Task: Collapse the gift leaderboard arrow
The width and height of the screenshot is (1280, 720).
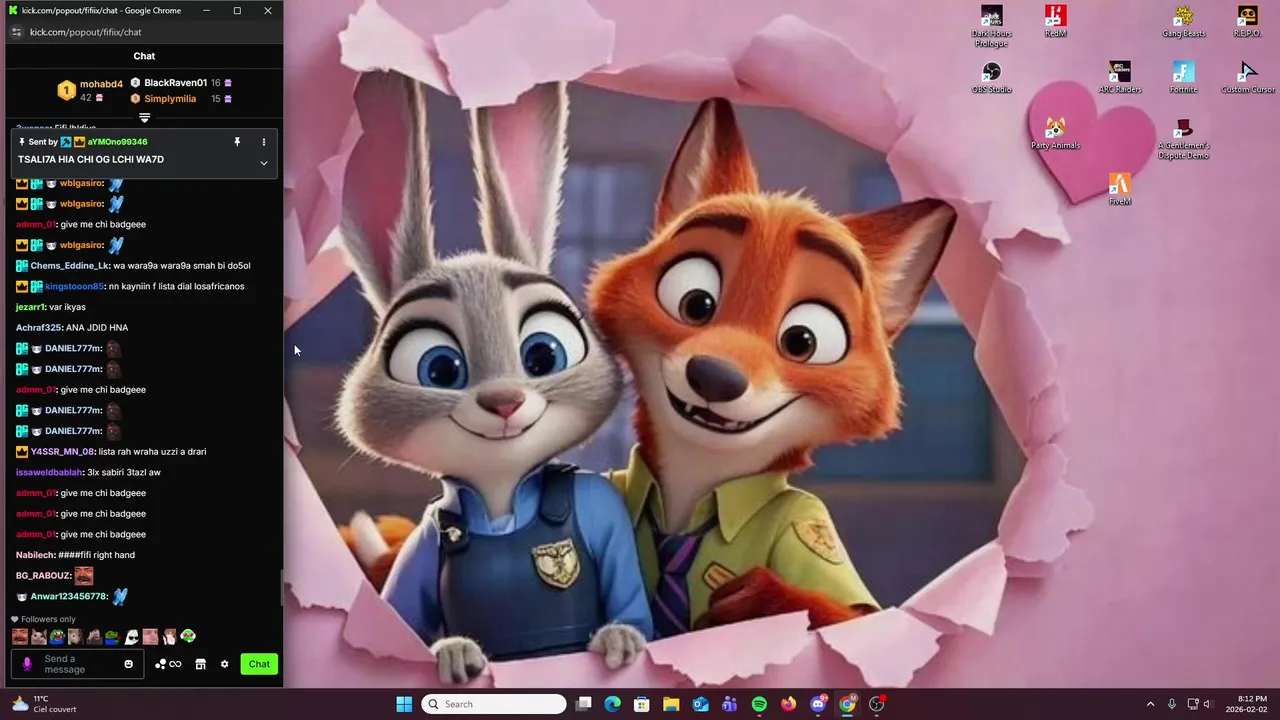Action: pyautogui.click(x=144, y=118)
